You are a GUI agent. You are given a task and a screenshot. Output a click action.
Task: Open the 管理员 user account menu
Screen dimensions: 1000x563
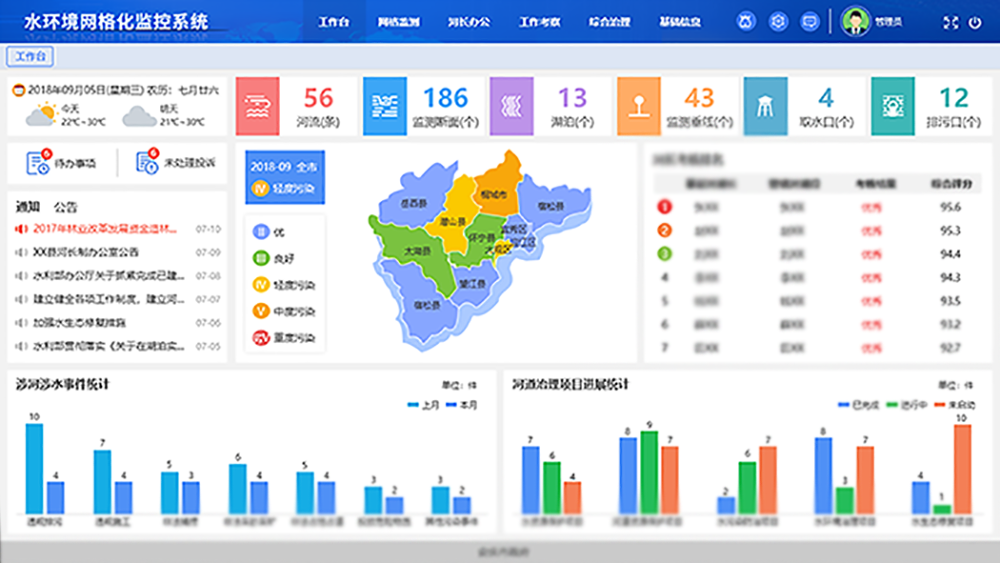click(x=868, y=21)
